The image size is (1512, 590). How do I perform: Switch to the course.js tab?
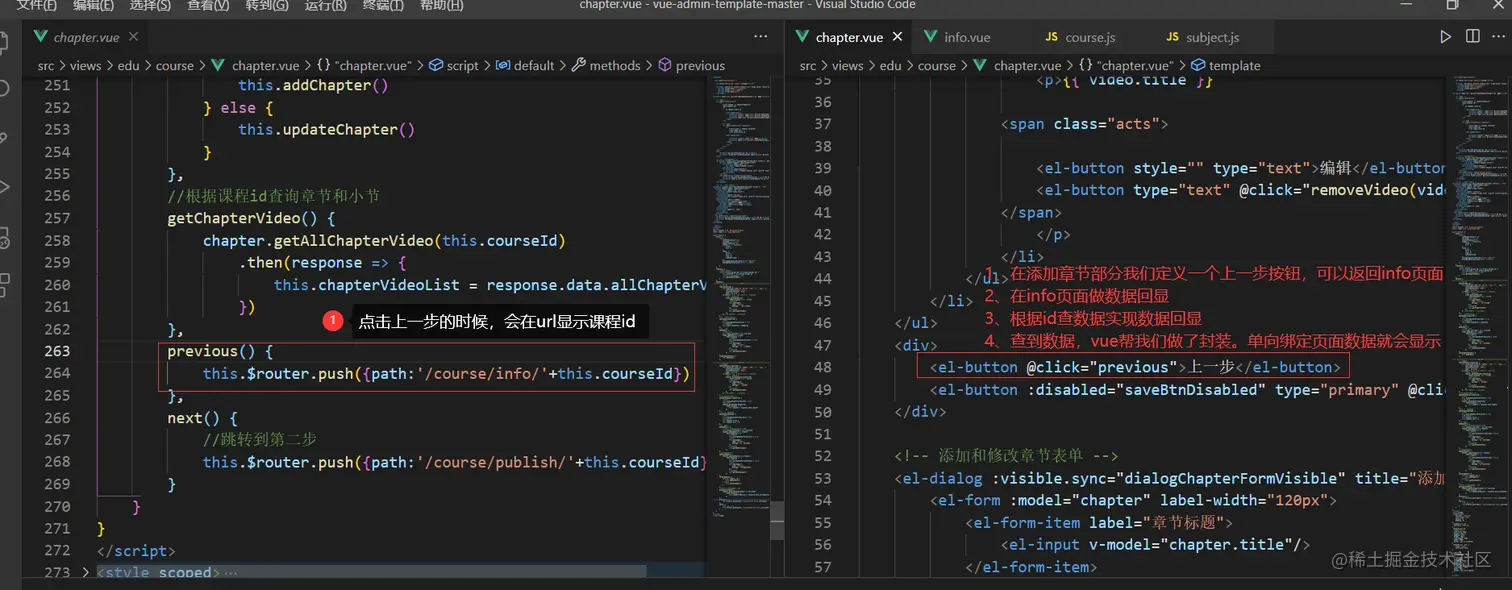[1089, 37]
